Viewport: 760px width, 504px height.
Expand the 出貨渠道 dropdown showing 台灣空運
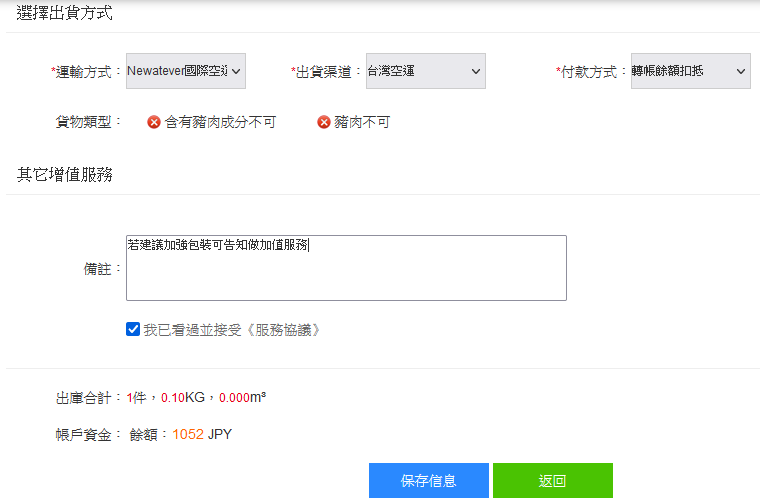pos(425,71)
